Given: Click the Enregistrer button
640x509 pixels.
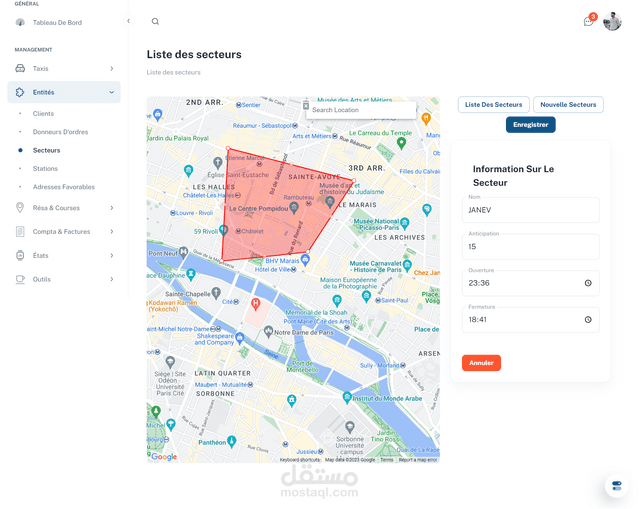Looking at the screenshot, I should point(531,124).
